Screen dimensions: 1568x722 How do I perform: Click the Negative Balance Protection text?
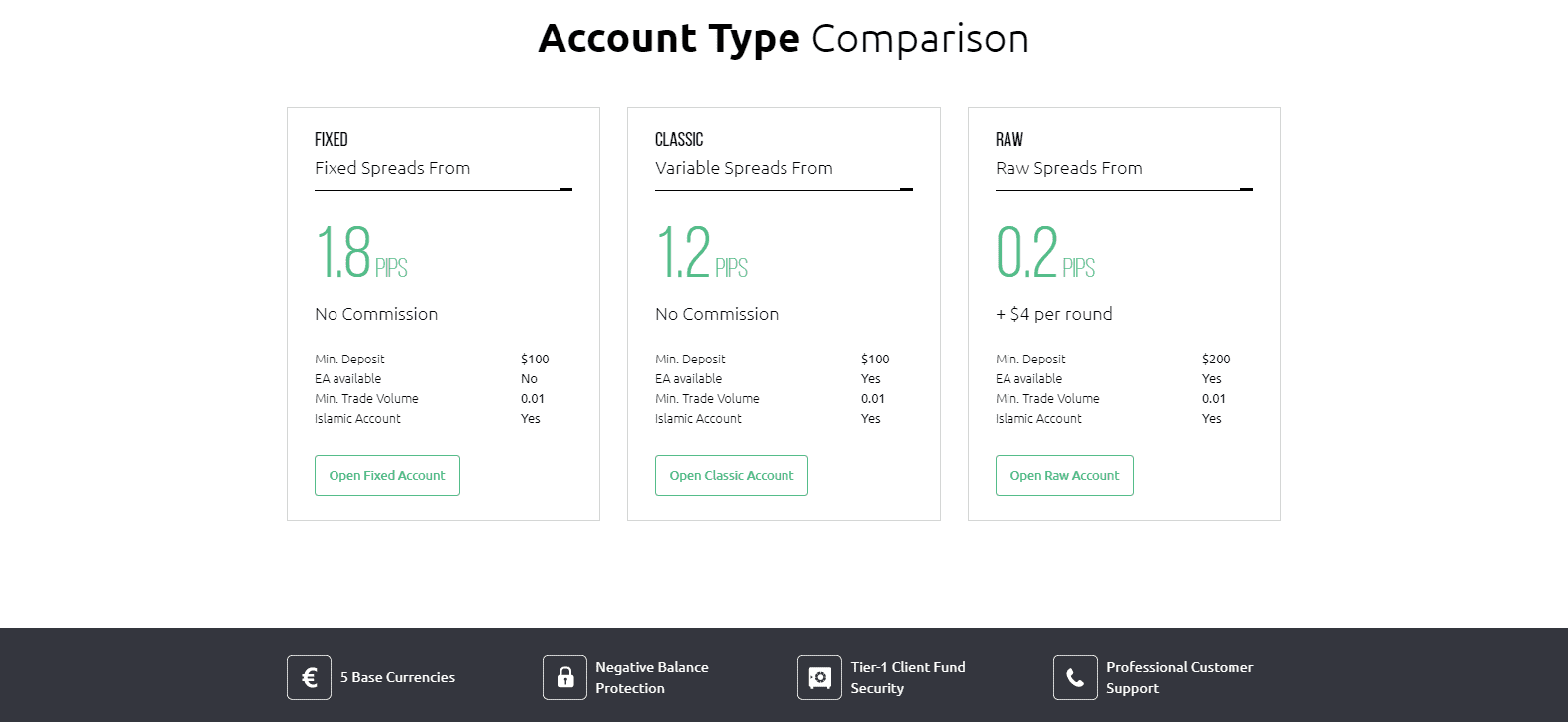651,677
